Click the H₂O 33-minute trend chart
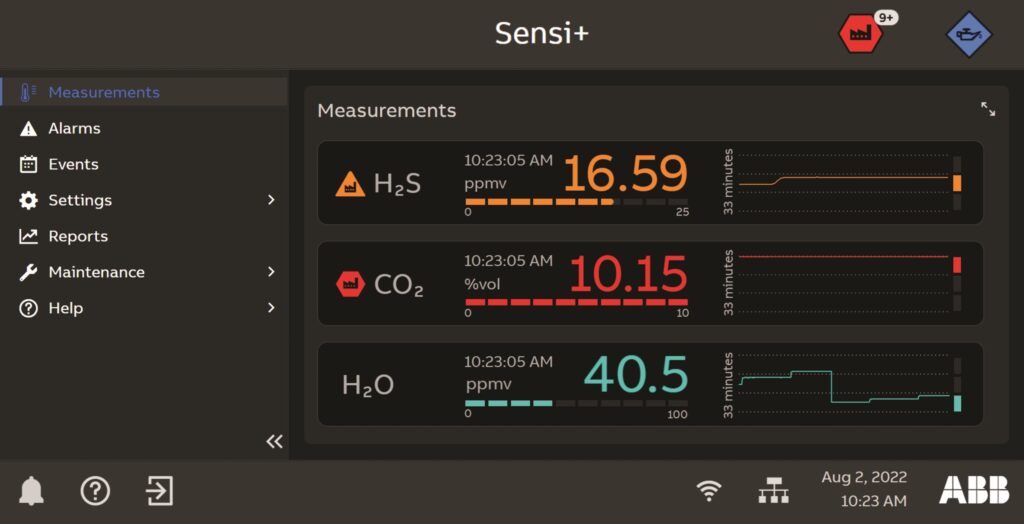This screenshot has width=1024, height=524. pyautogui.click(x=843, y=384)
